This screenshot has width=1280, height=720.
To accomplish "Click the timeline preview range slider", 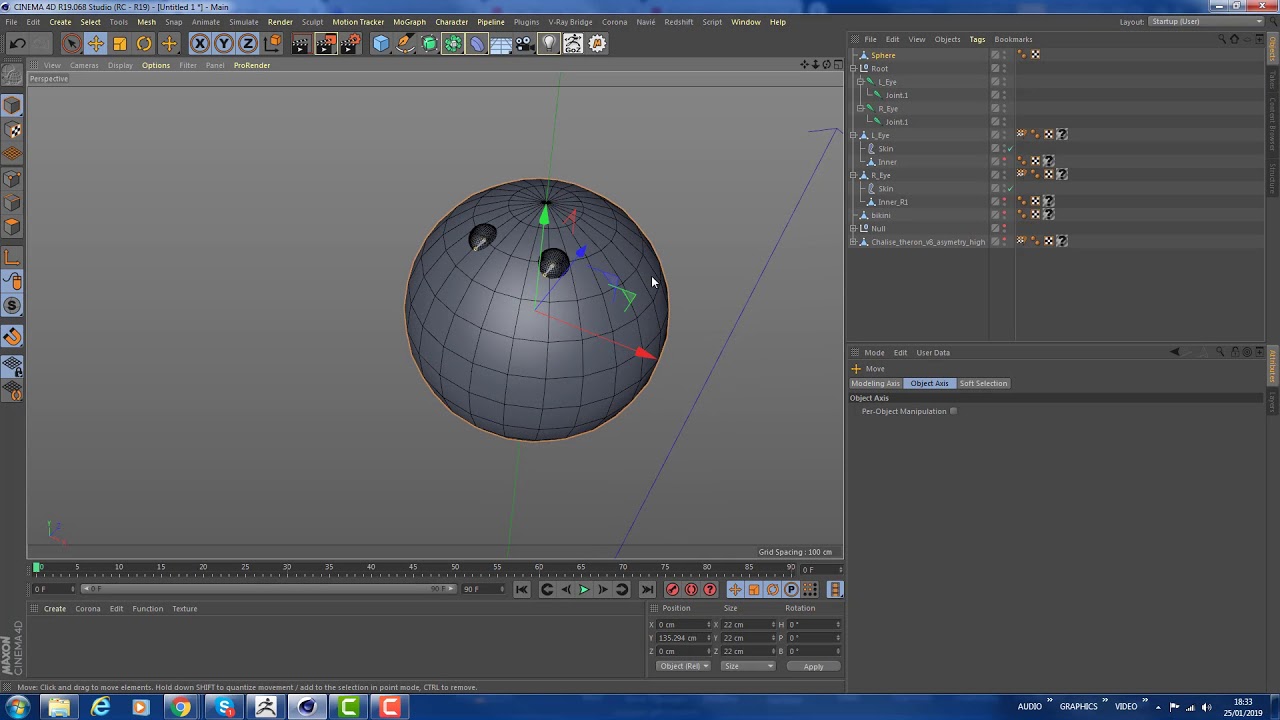I will pyautogui.click(x=269, y=589).
